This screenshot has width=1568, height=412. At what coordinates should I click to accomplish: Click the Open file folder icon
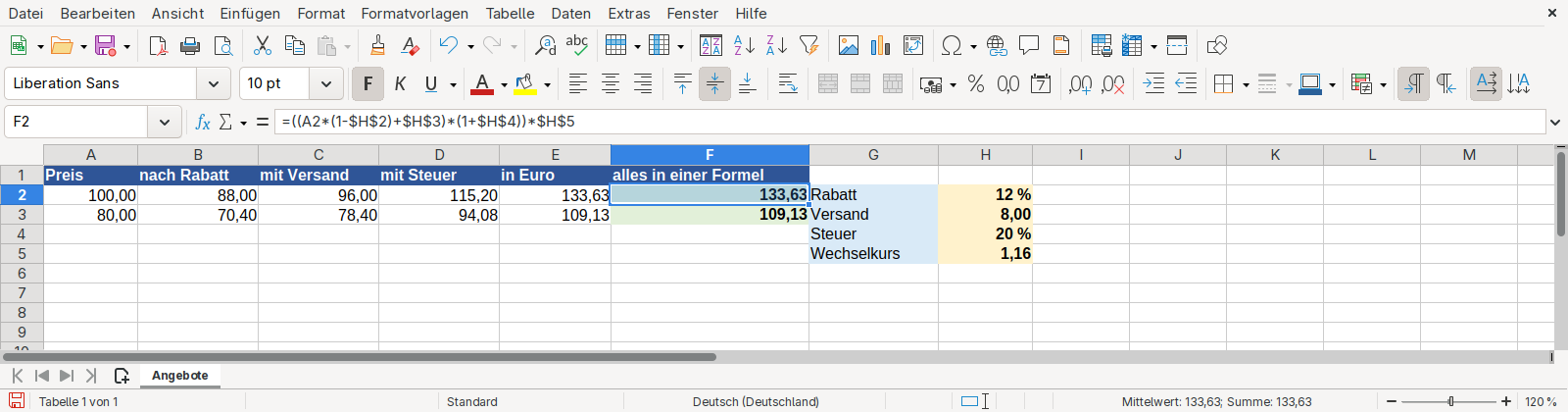click(x=62, y=45)
